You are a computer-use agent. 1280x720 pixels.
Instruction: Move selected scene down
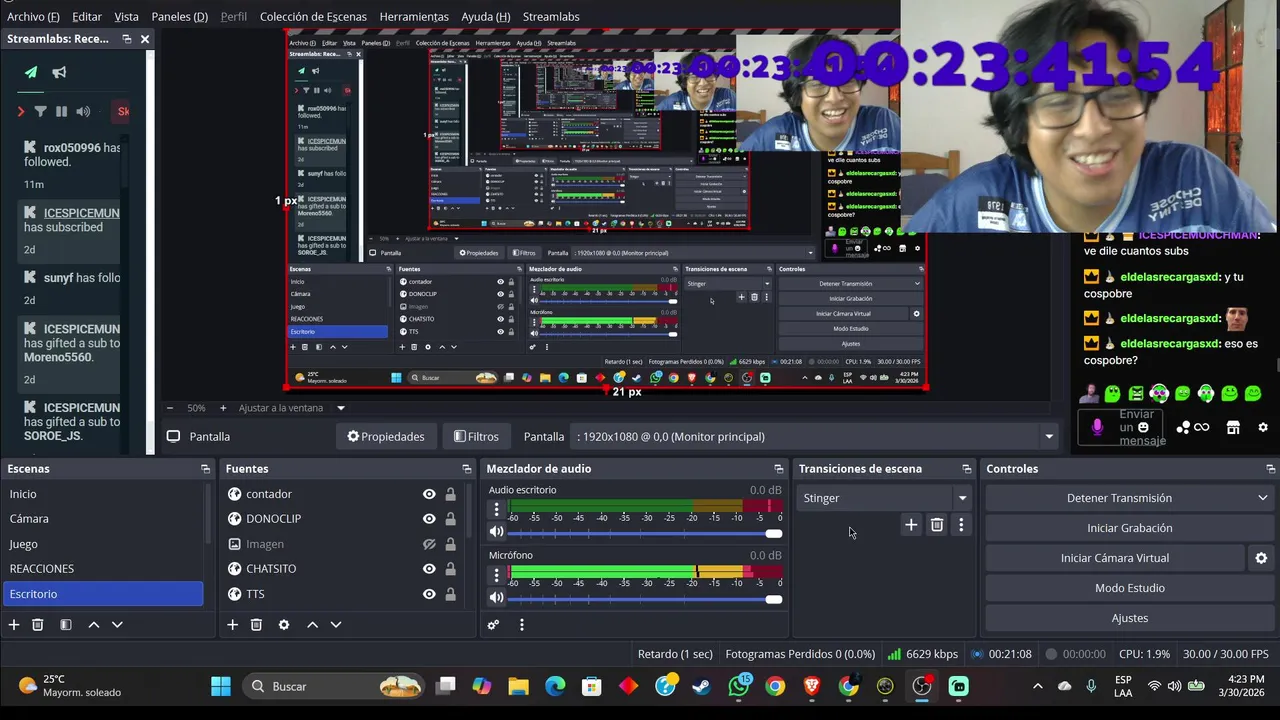click(117, 625)
